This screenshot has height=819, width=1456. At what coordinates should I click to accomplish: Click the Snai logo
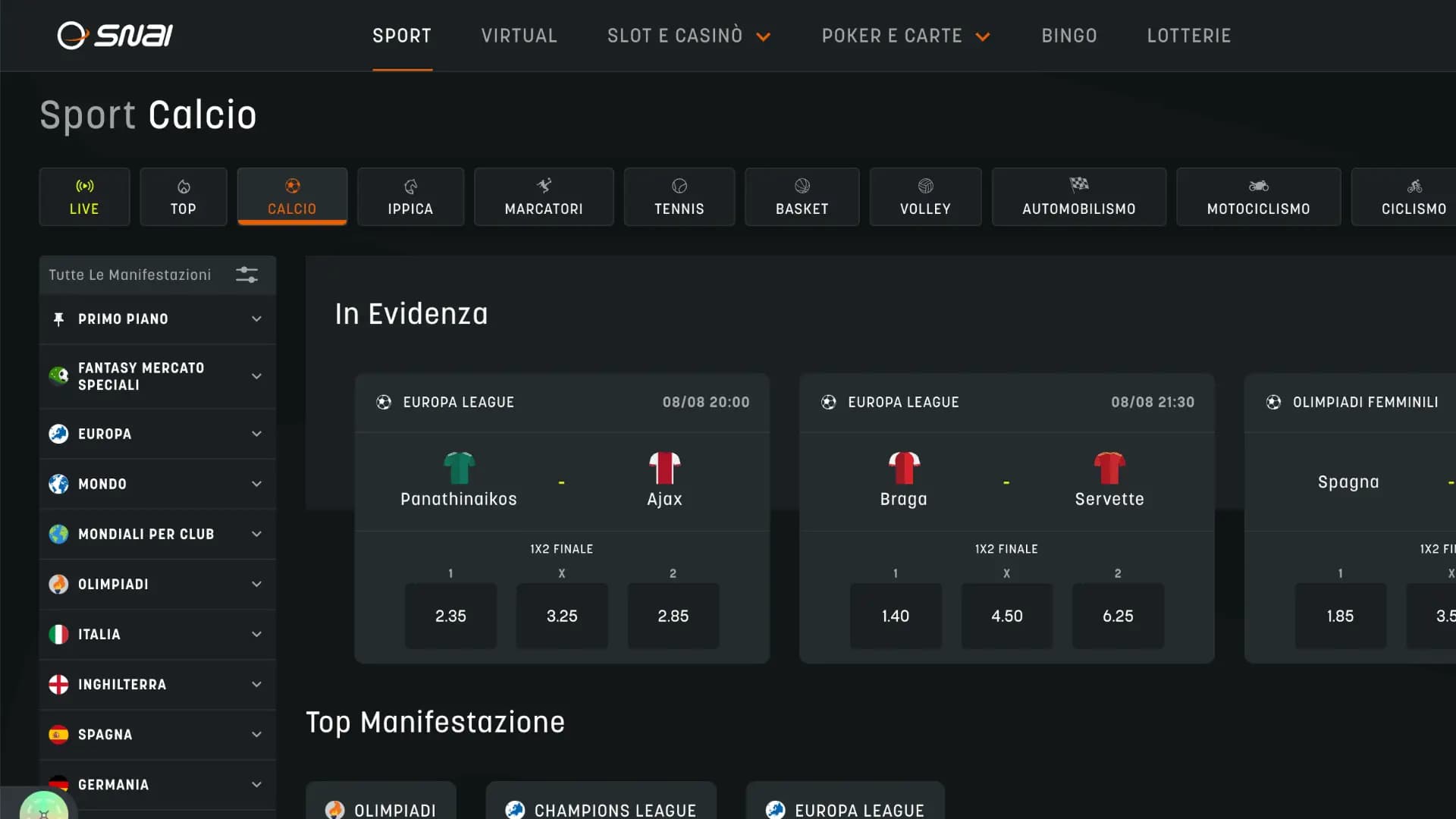[115, 35]
